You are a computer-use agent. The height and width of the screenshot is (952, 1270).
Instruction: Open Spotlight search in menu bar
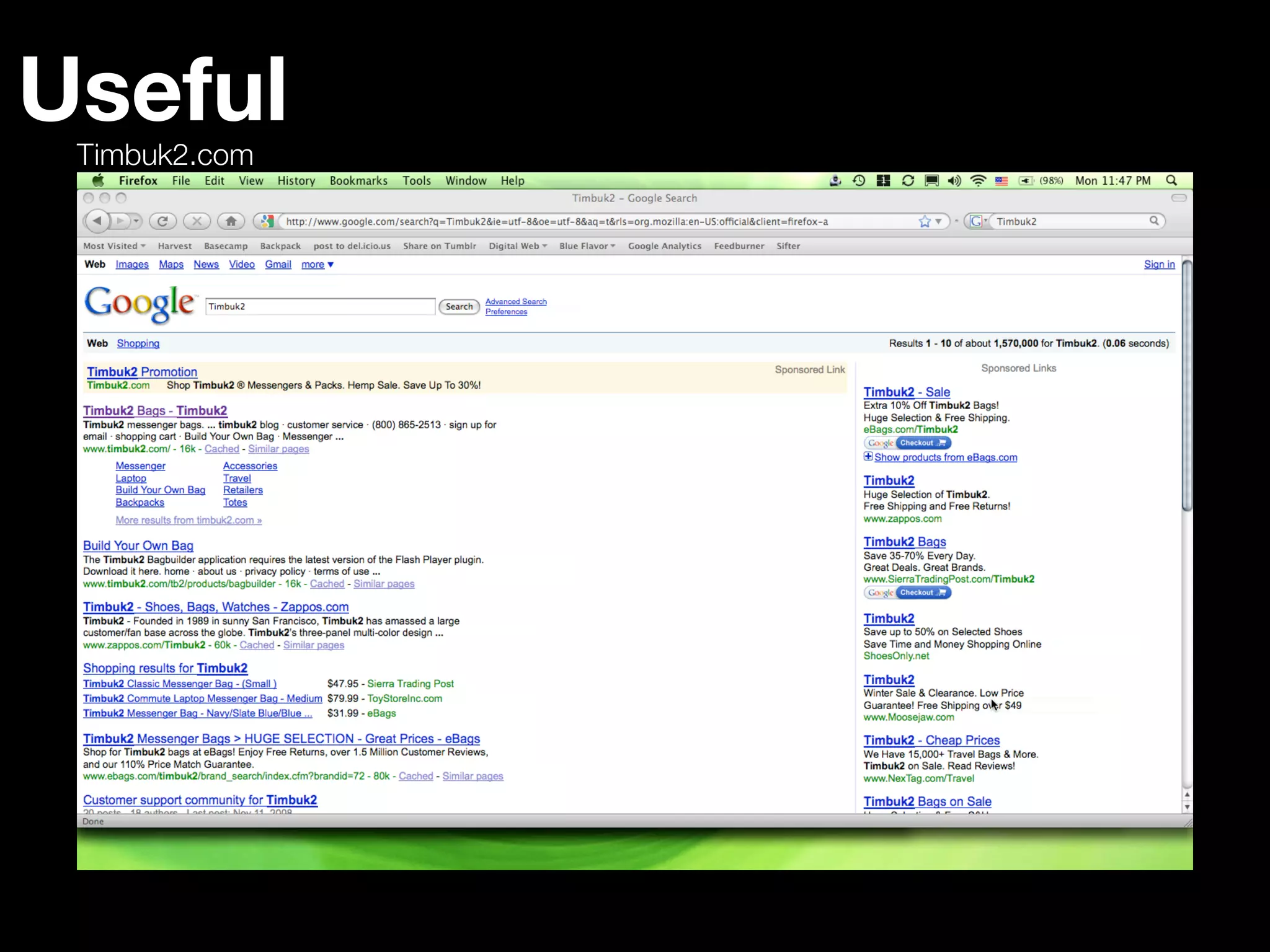[x=1171, y=180]
